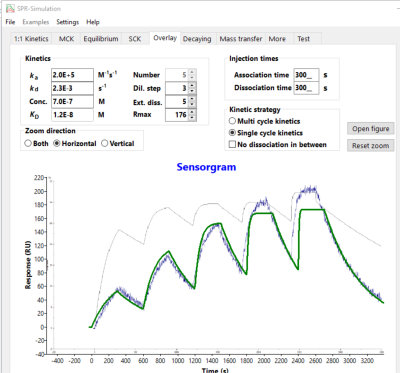400x373 pixels.
Task: Open the Help menu
Action: pyautogui.click(x=93, y=22)
